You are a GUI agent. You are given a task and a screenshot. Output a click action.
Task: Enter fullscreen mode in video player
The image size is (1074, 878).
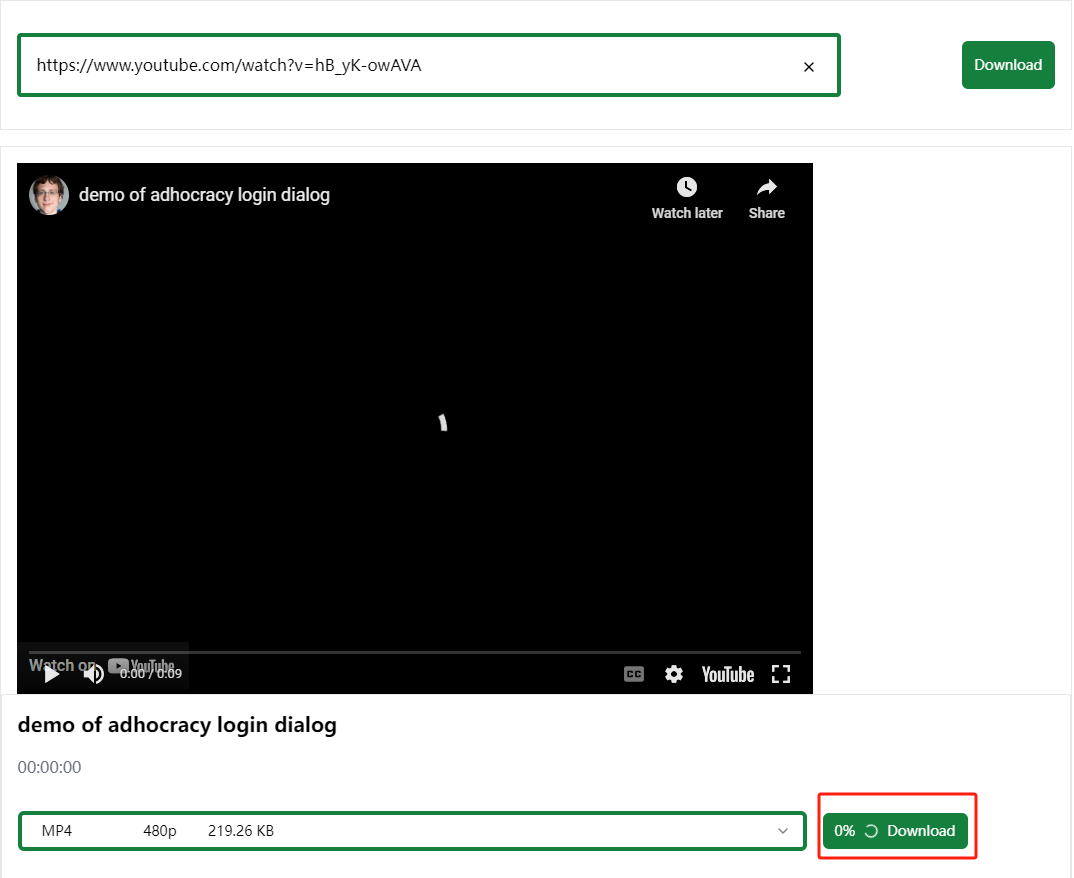click(x=781, y=674)
